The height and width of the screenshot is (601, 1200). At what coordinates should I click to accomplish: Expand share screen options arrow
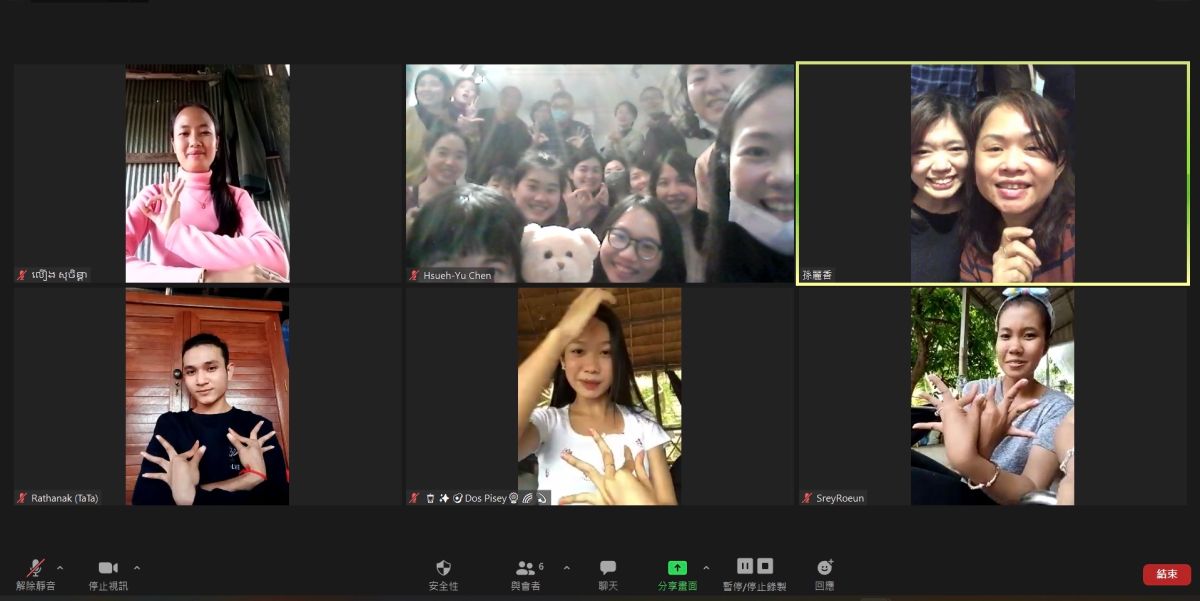click(x=706, y=568)
